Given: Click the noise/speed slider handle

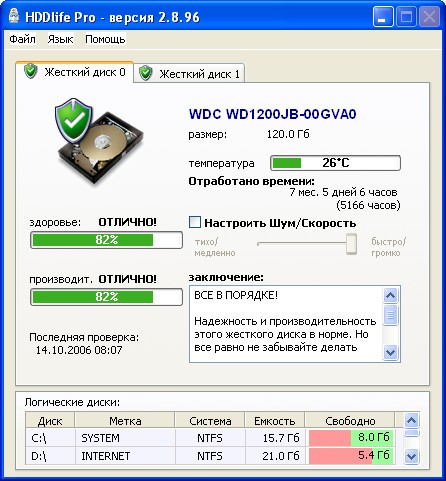Looking at the screenshot, I should pyautogui.click(x=351, y=244).
